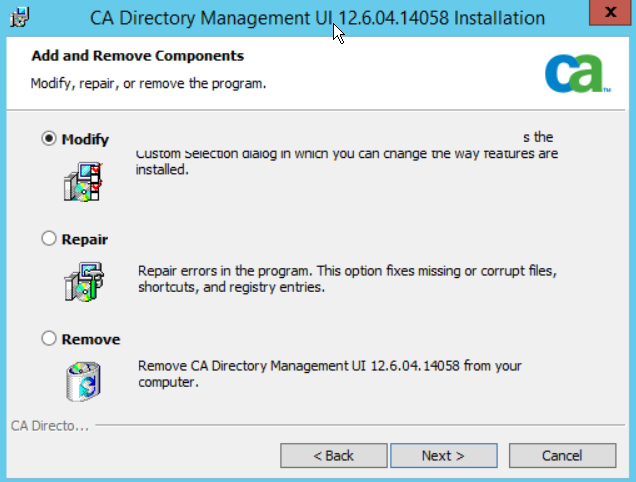636x482 pixels.
Task: Click the Modify components icon
Action: tap(83, 180)
